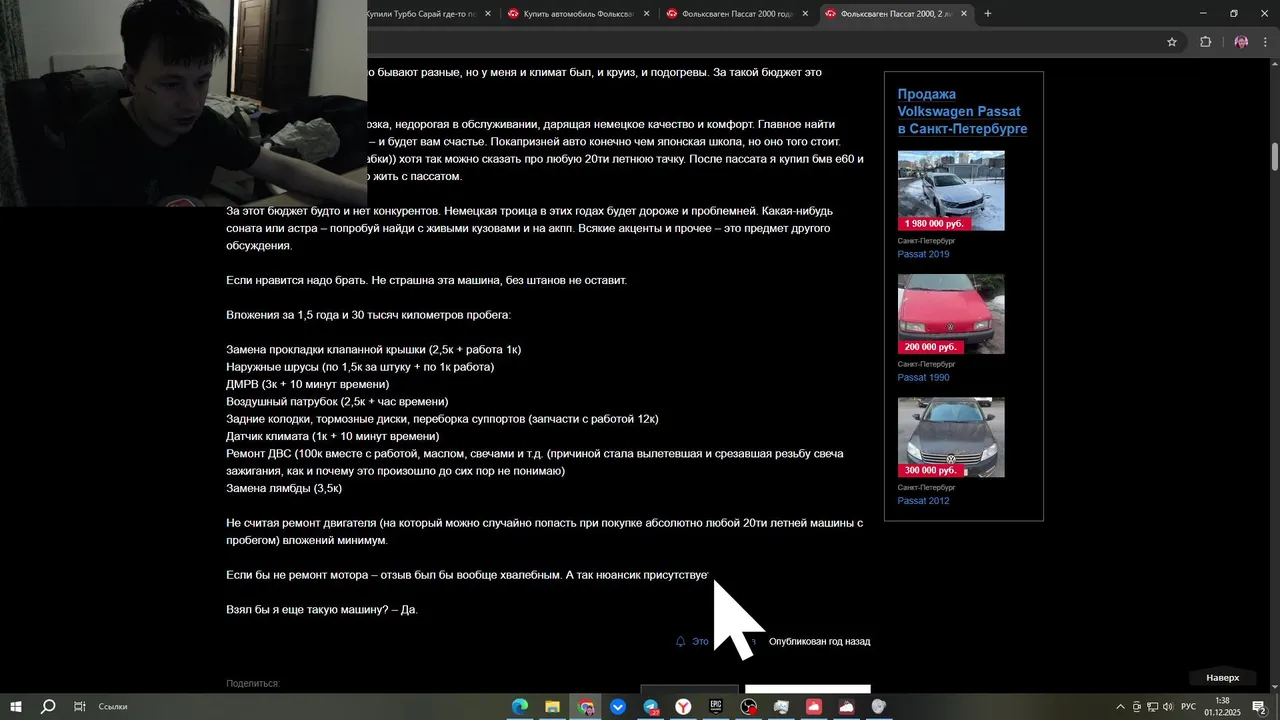This screenshot has width=1280, height=720.
Task: Click the '300 000 руб.' price tag
Action: tap(930, 470)
